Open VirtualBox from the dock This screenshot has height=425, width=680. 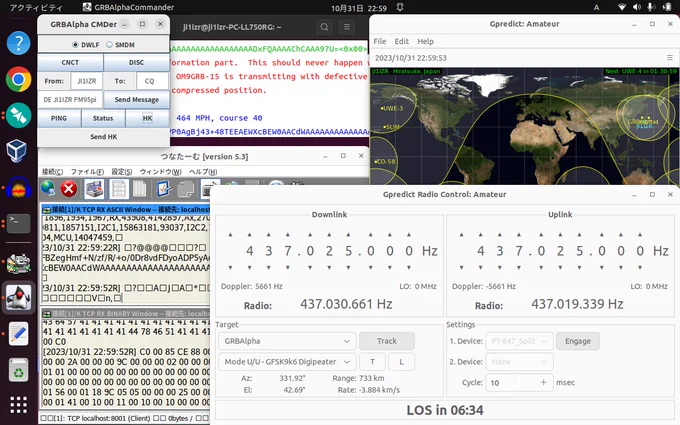pyautogui.click(x=17, y=150)
